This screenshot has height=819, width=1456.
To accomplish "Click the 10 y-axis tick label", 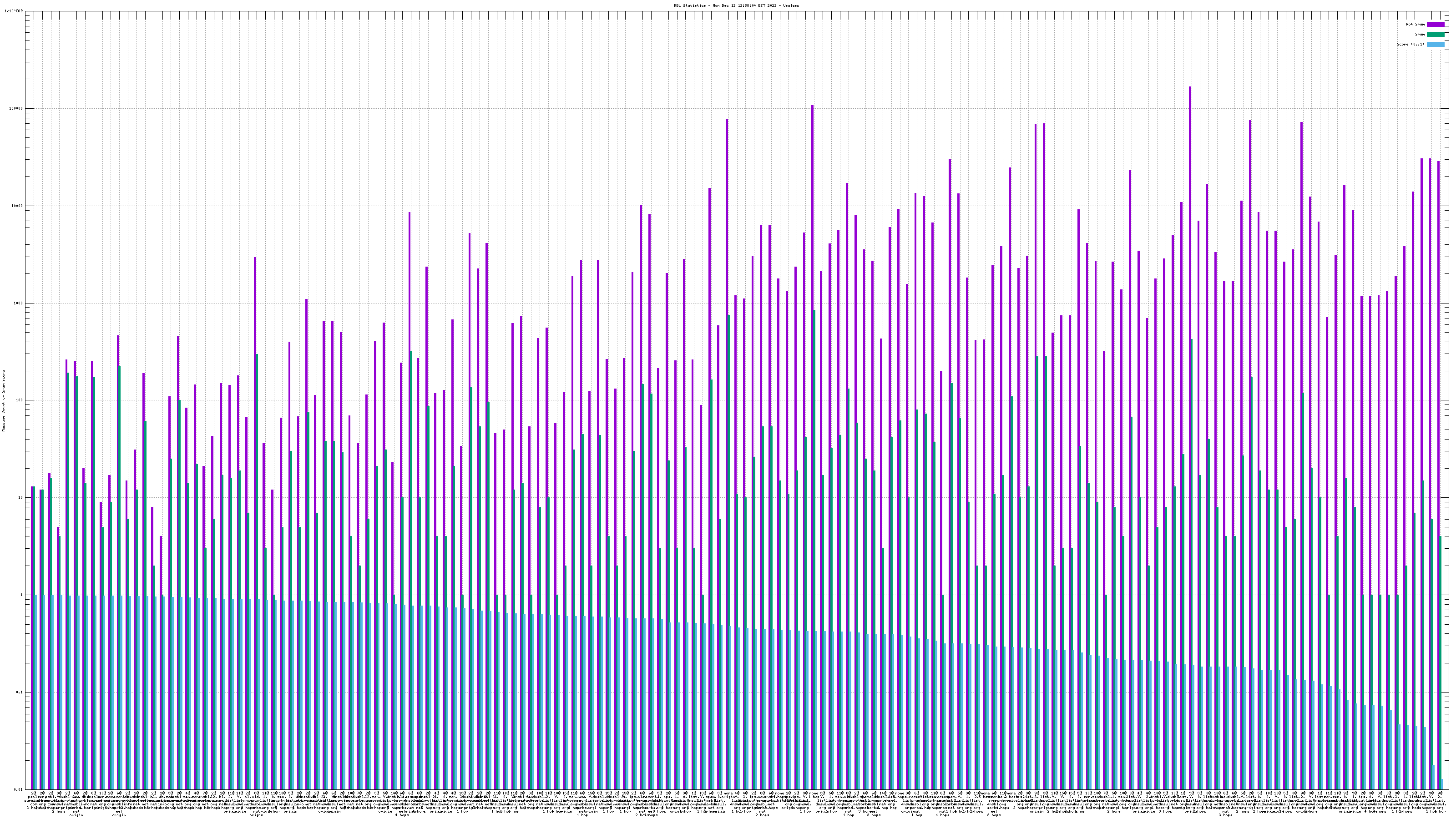I will pyautogui.click(x=20, y=498).
